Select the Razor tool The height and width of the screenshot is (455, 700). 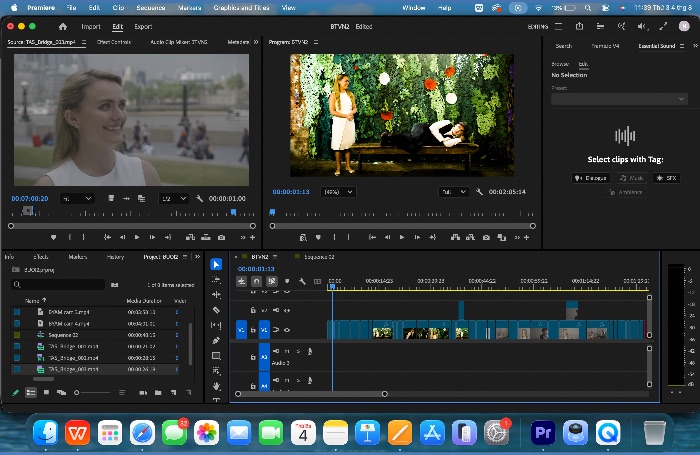pyautogui.click(x=216, y=310)
